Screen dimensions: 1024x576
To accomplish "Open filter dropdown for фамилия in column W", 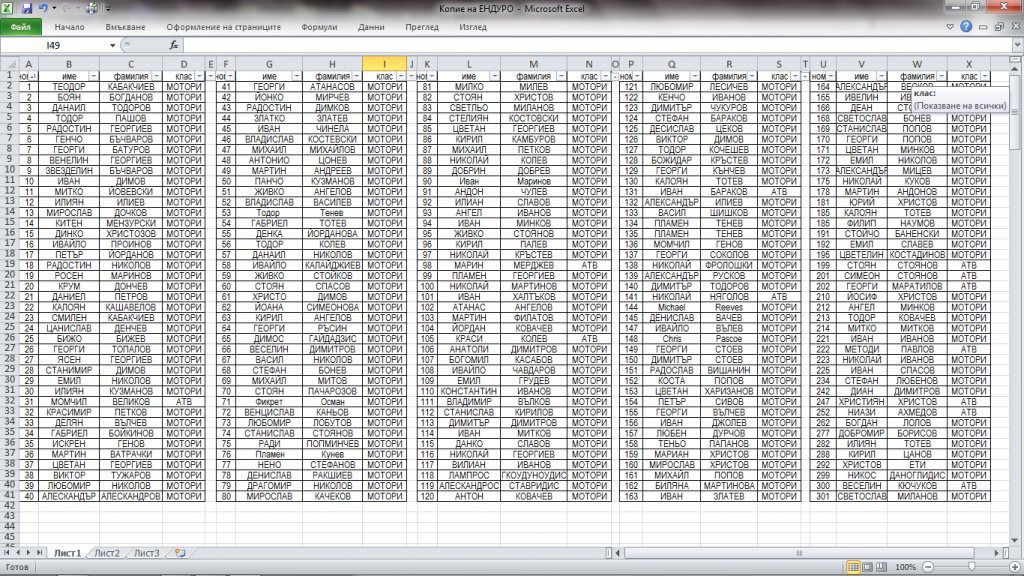I will [941, 76].
